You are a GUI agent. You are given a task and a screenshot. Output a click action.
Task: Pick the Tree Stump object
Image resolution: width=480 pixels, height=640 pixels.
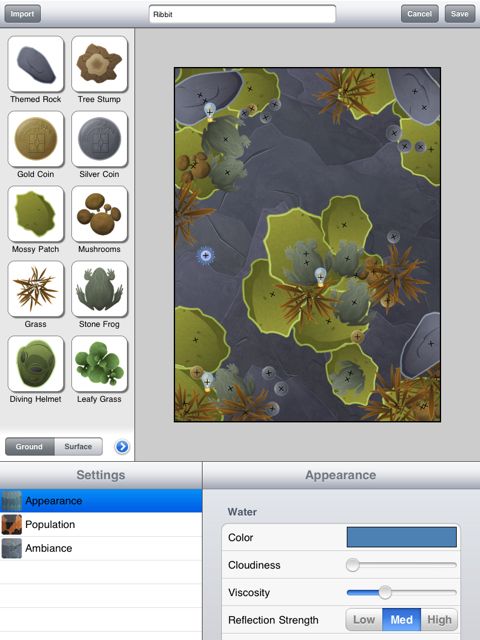click(x=100, y=64)
